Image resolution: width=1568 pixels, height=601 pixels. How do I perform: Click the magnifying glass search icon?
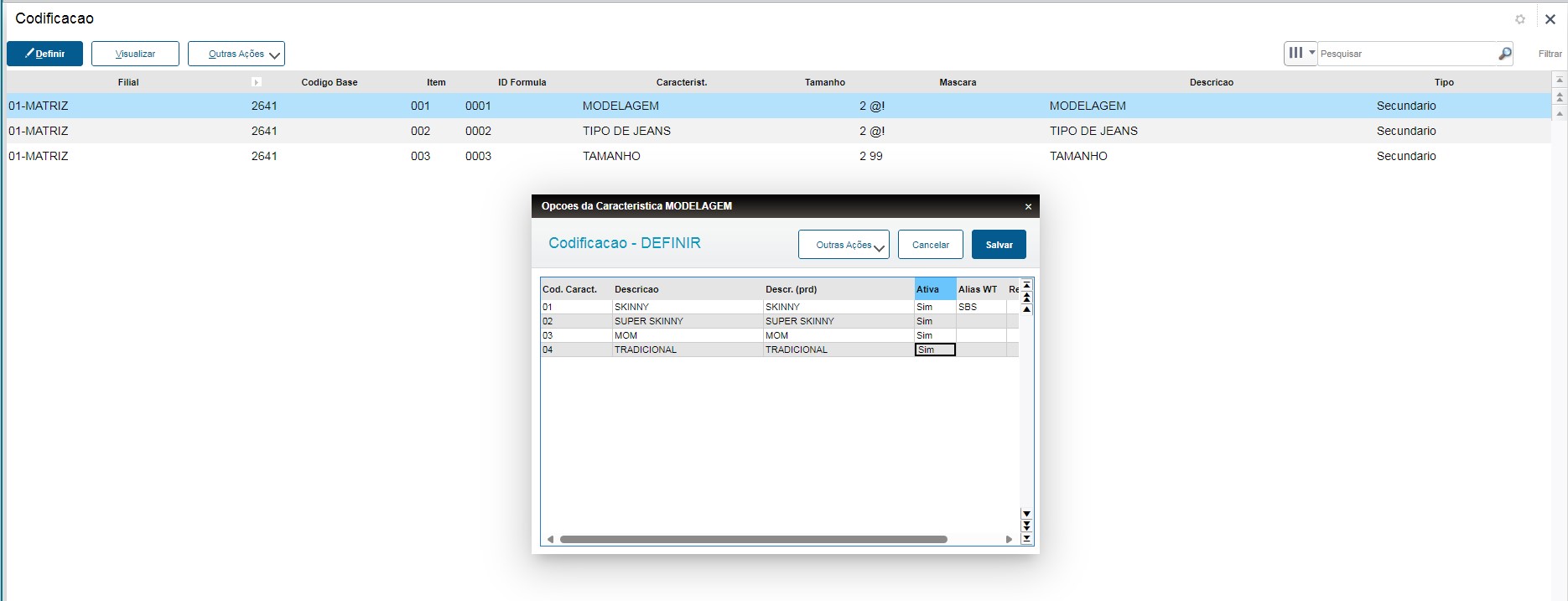tap(1505, 54)
